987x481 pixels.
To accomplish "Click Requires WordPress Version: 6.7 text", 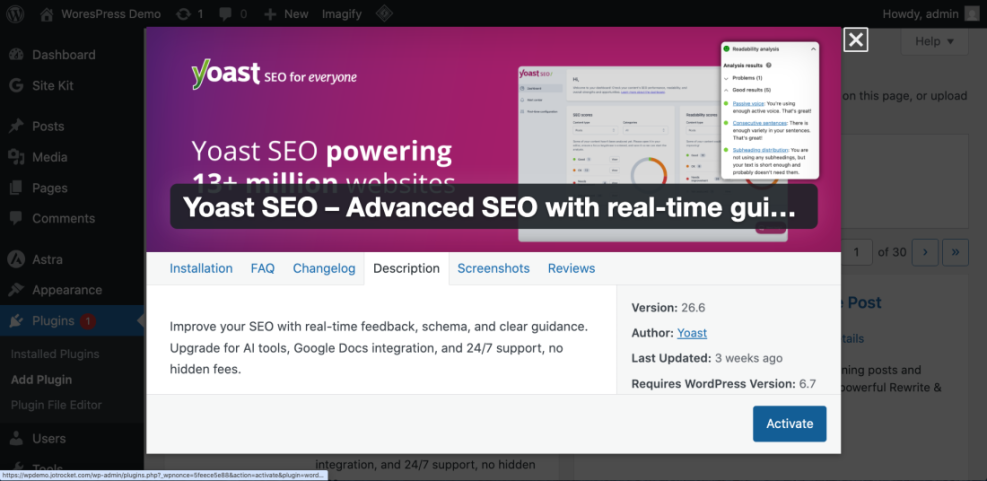I will pos(724,383).
